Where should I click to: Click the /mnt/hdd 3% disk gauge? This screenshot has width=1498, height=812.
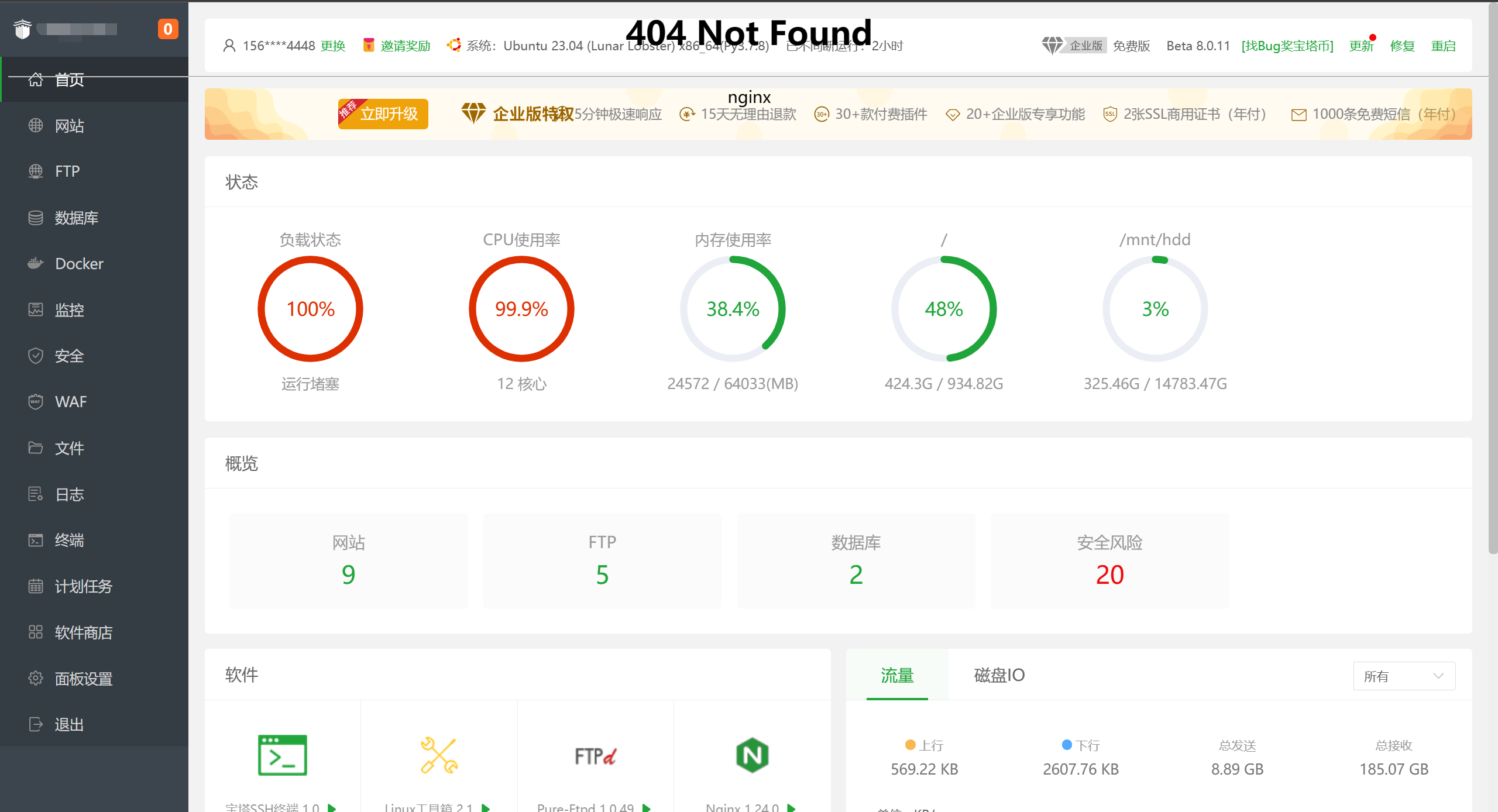coord(1155,309)
